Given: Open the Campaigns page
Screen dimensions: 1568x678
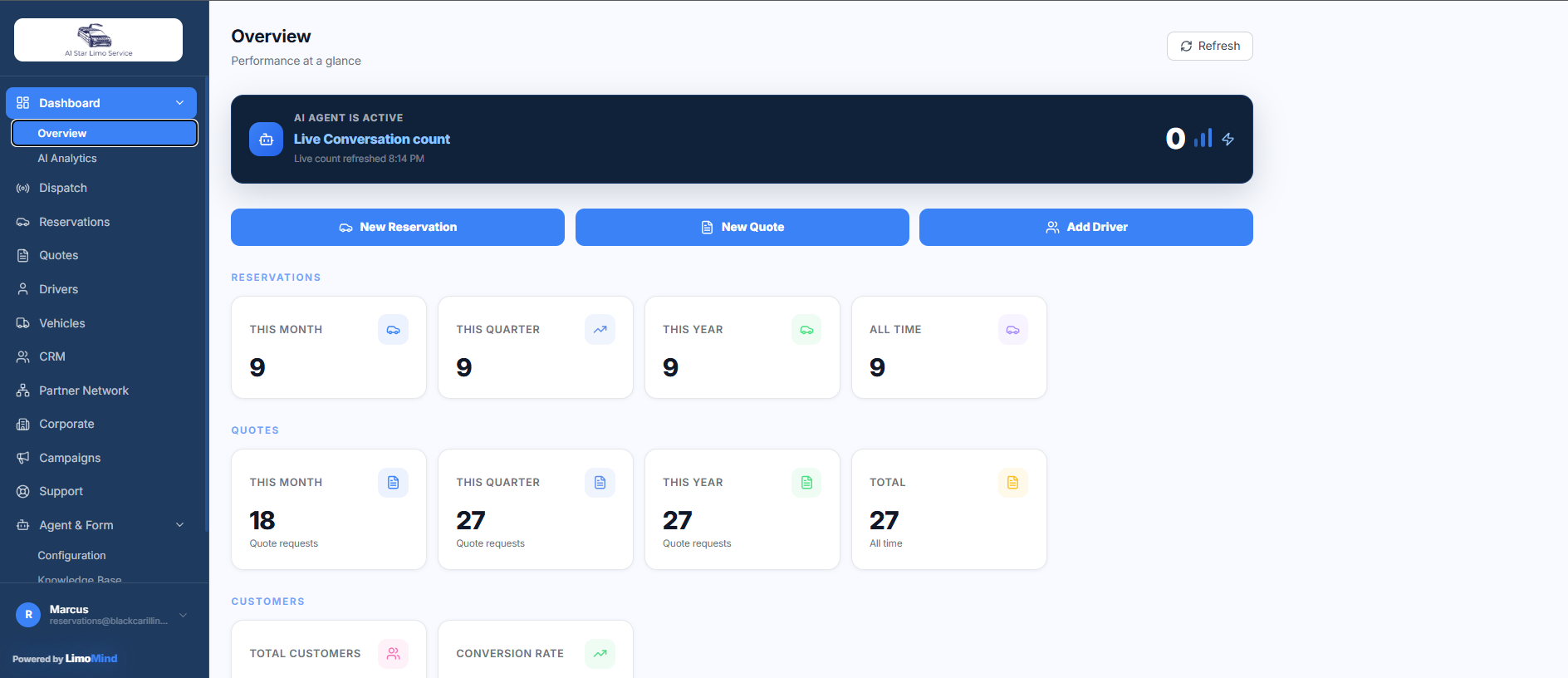Looking at the screenshot, I should [70, 458].
